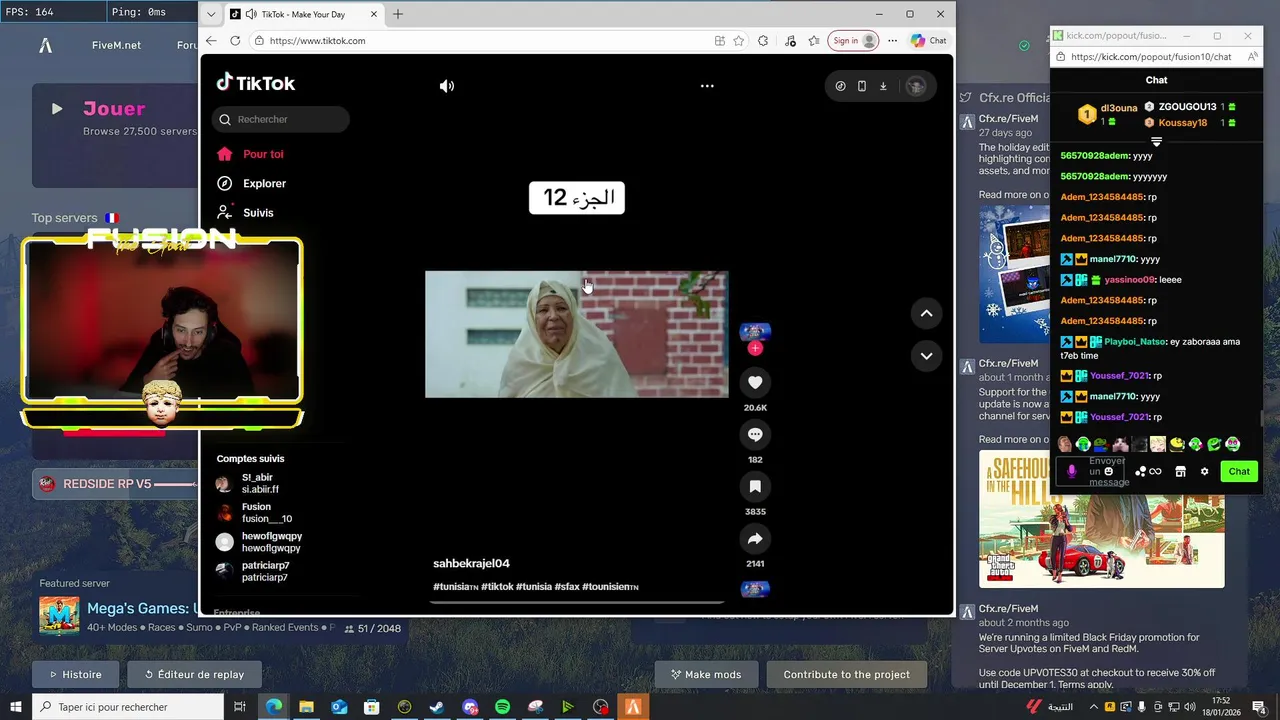Click leaderboard user ZGOUGOU13
This screenshot has height=720, width=1280.
point(1187,107)
